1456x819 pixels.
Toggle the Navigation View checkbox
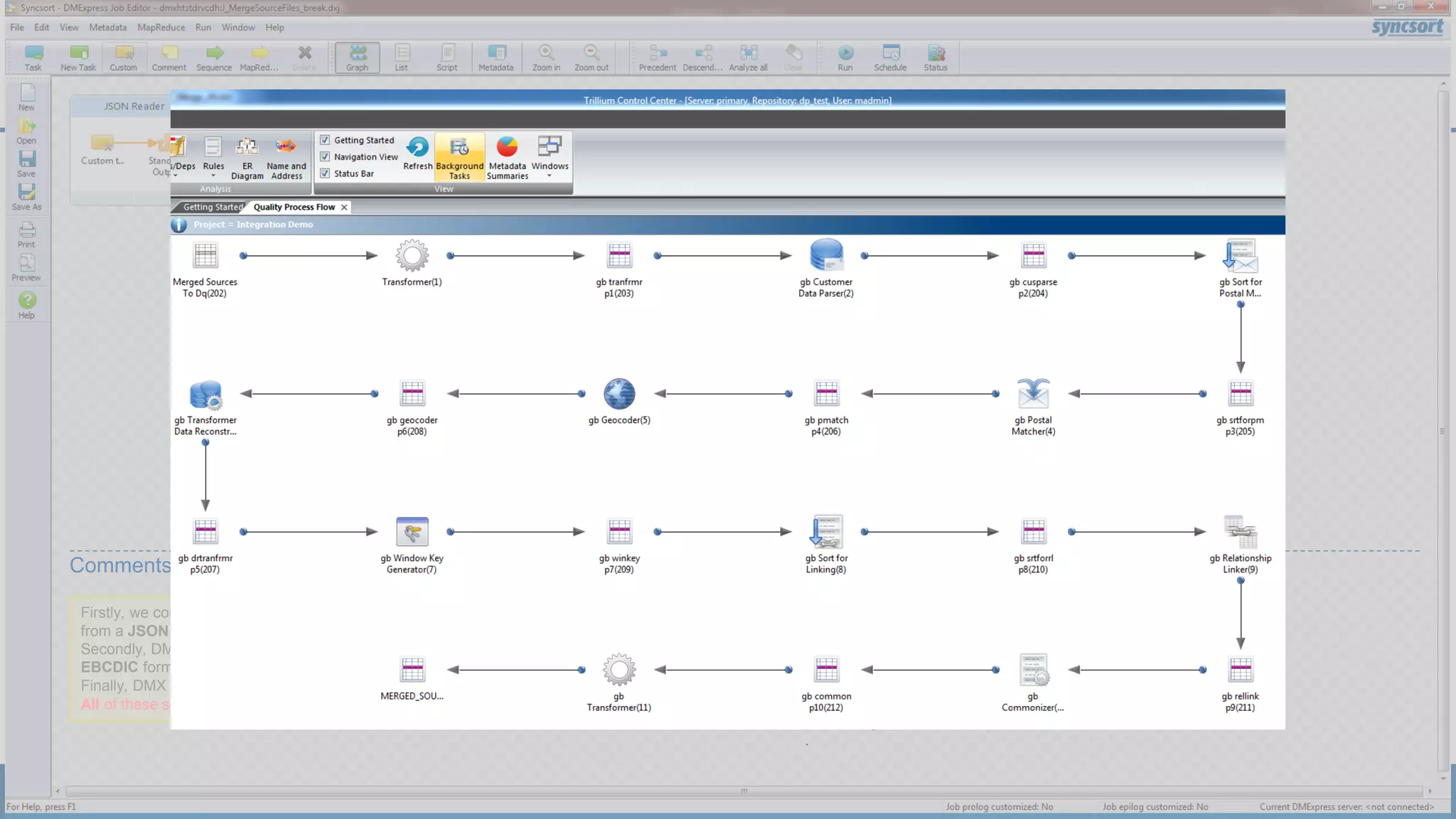[325, 156]
